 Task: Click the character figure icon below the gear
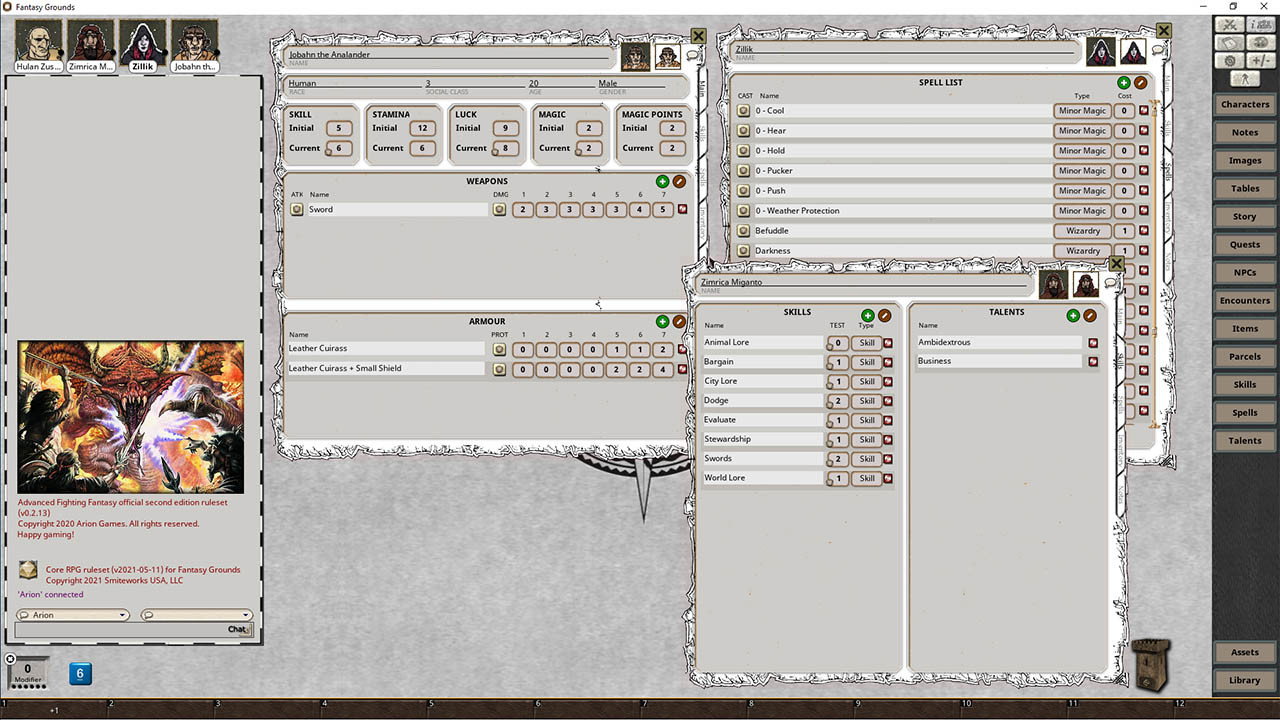coord(1244,78)
